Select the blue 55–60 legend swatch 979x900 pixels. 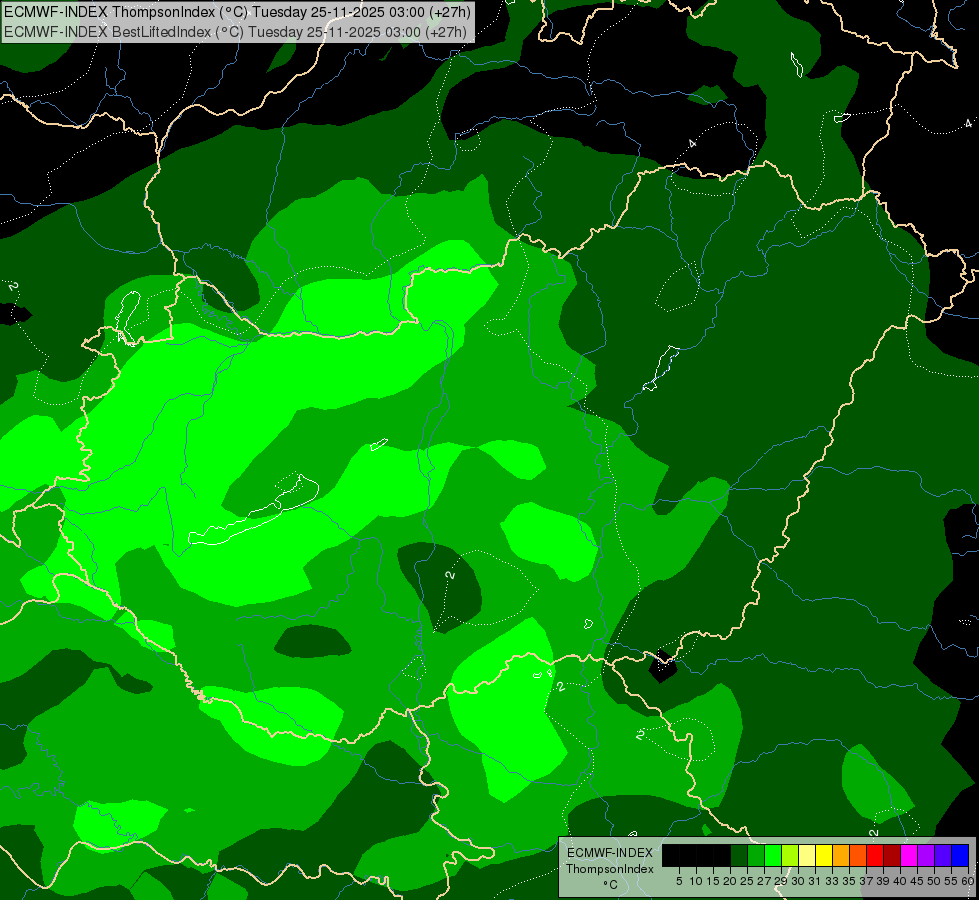click(960, 855)
